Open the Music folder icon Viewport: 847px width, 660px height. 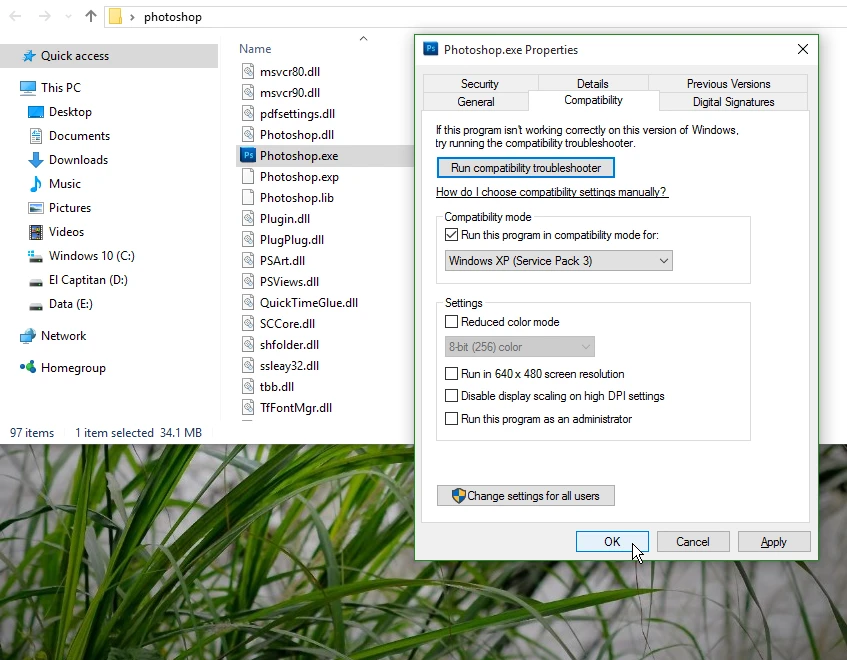(36, 184)
